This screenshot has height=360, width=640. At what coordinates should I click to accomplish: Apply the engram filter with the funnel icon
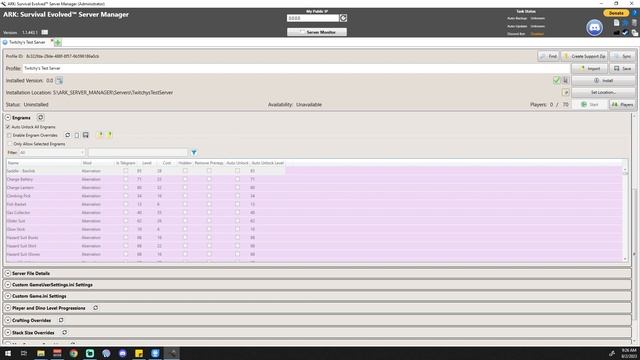[194, 153]
